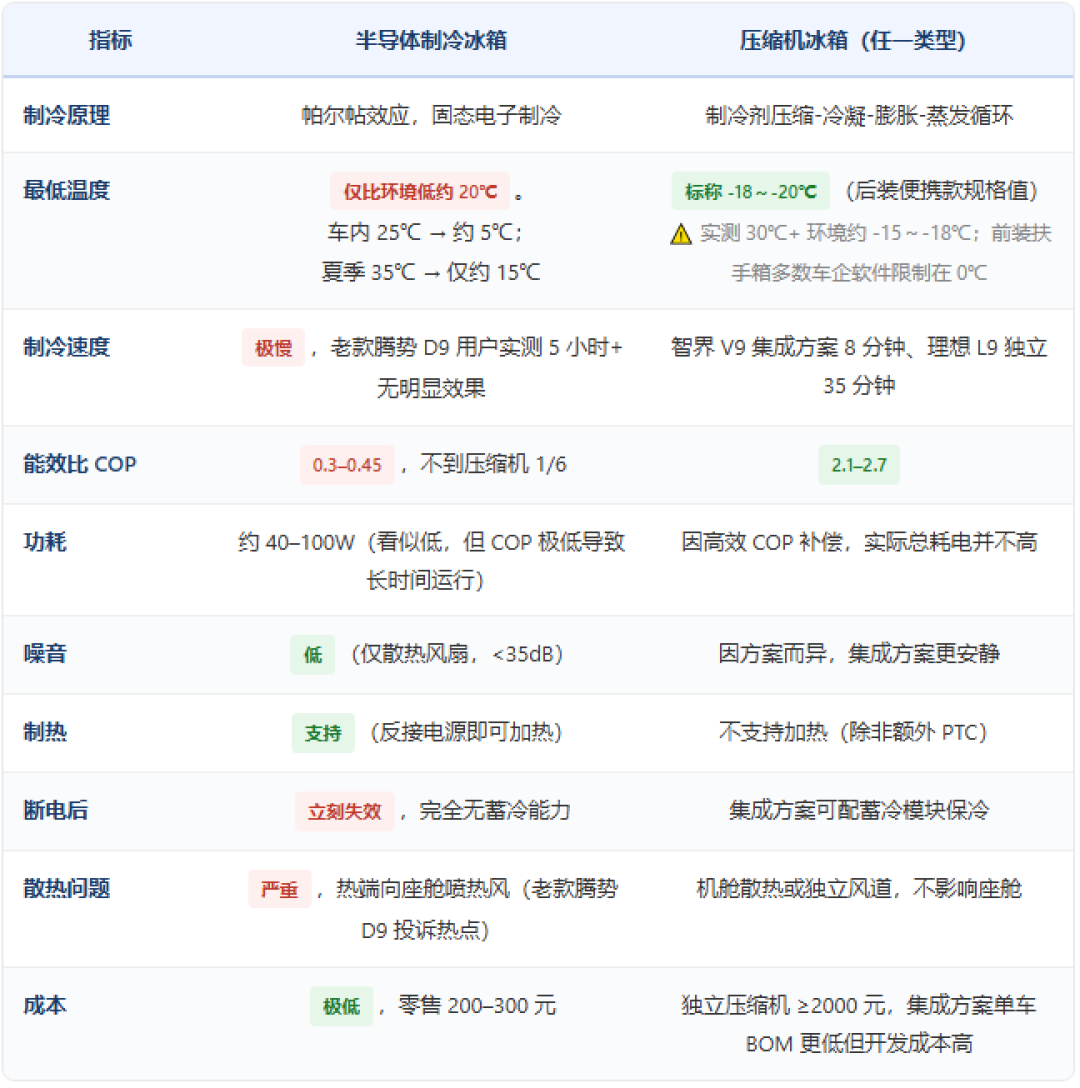Click the 指标 column header
The width and height of the screenshot is (1080, 1088).
[110, 40]
